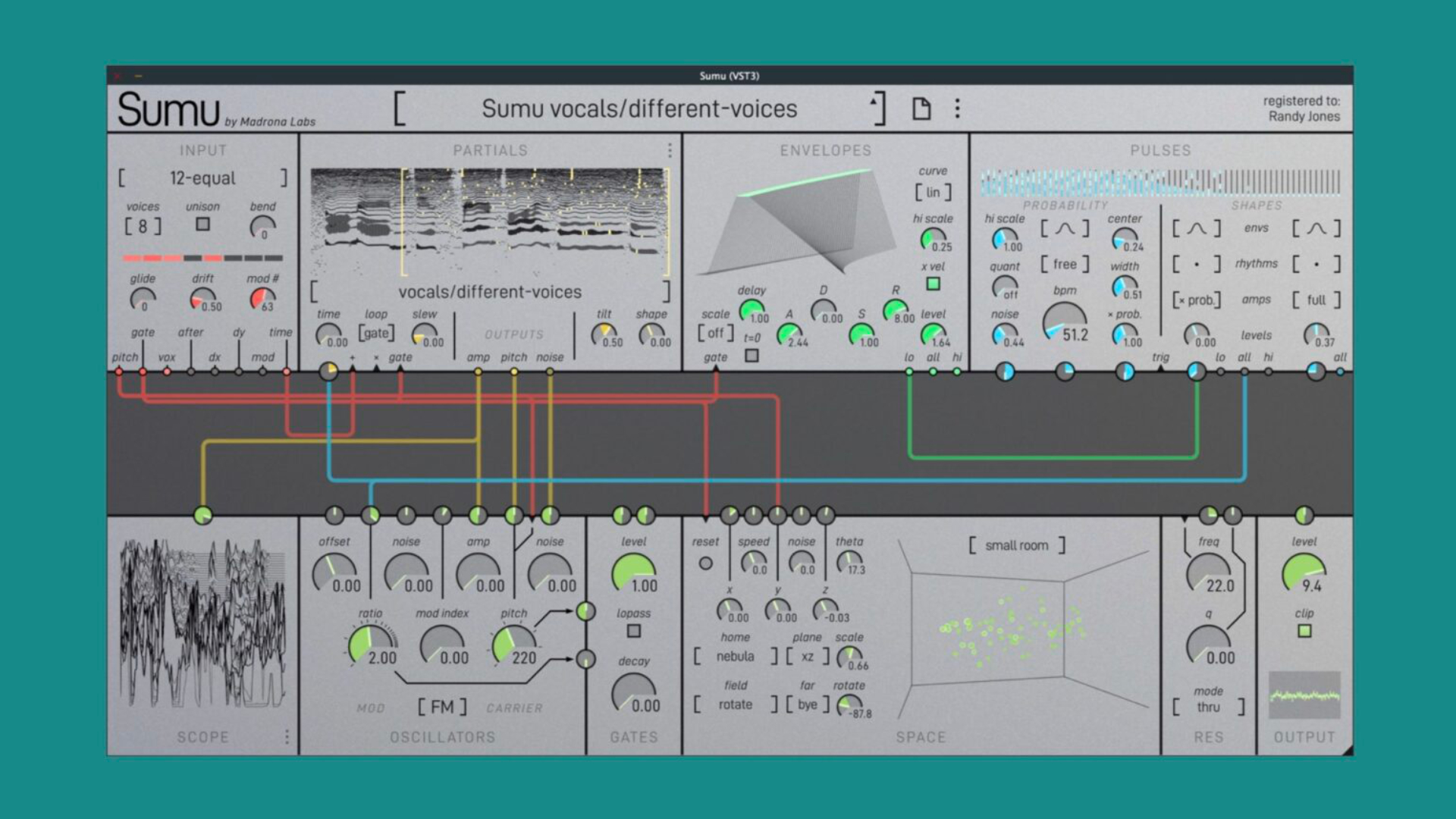Toggle the unison checkbox

202,224
